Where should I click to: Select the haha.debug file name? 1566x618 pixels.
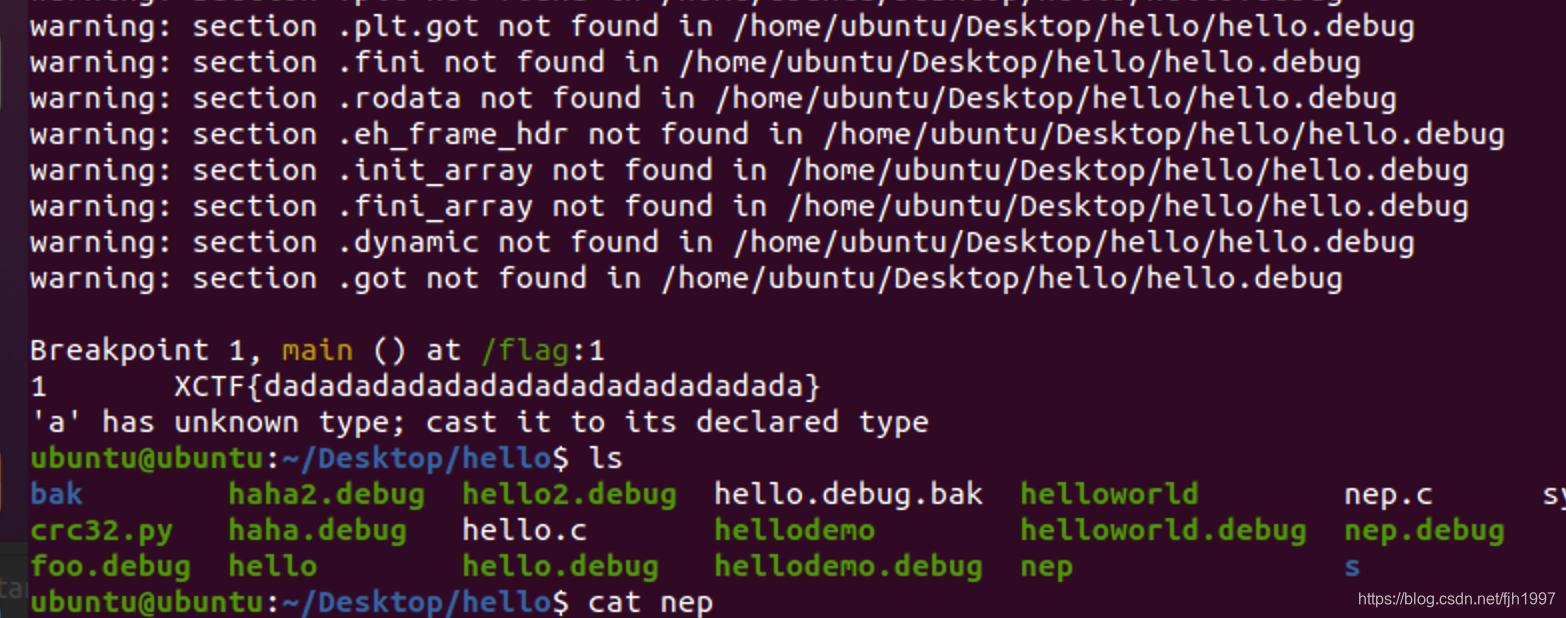tap(317, 530)
